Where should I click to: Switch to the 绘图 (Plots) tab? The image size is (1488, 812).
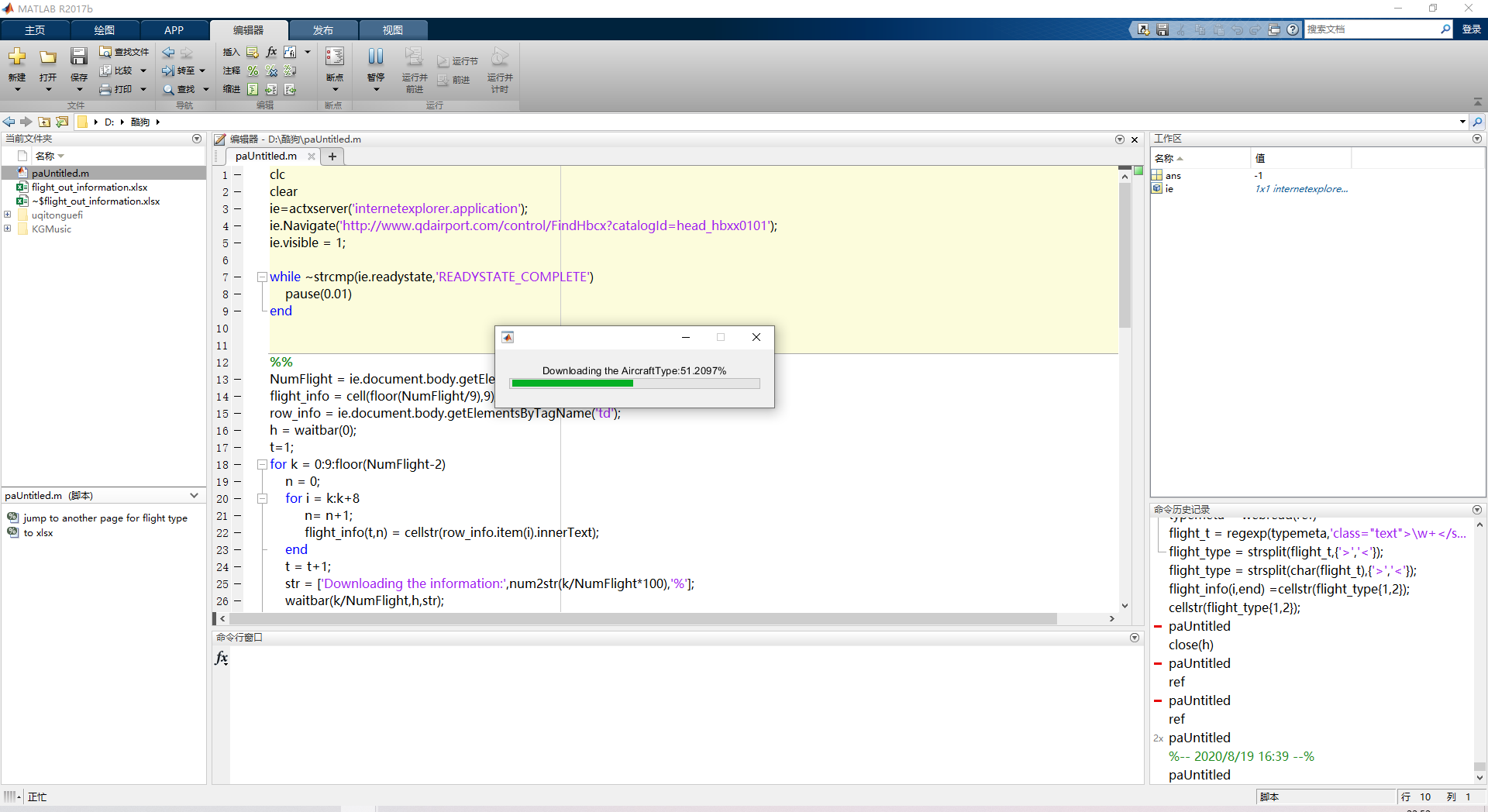click(105, 30)
